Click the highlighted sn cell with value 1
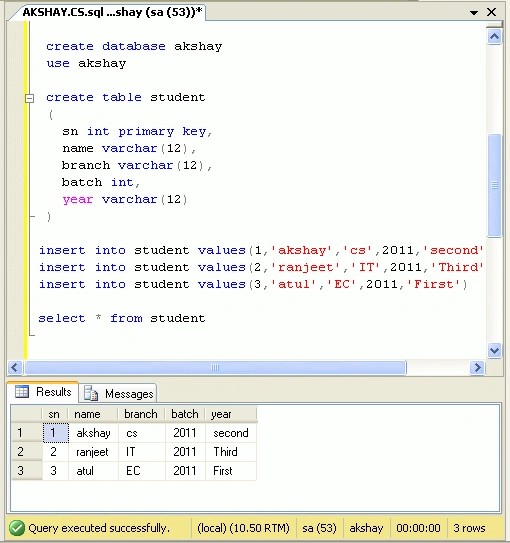This screenshot has width=510, height=543. point(56,433)
